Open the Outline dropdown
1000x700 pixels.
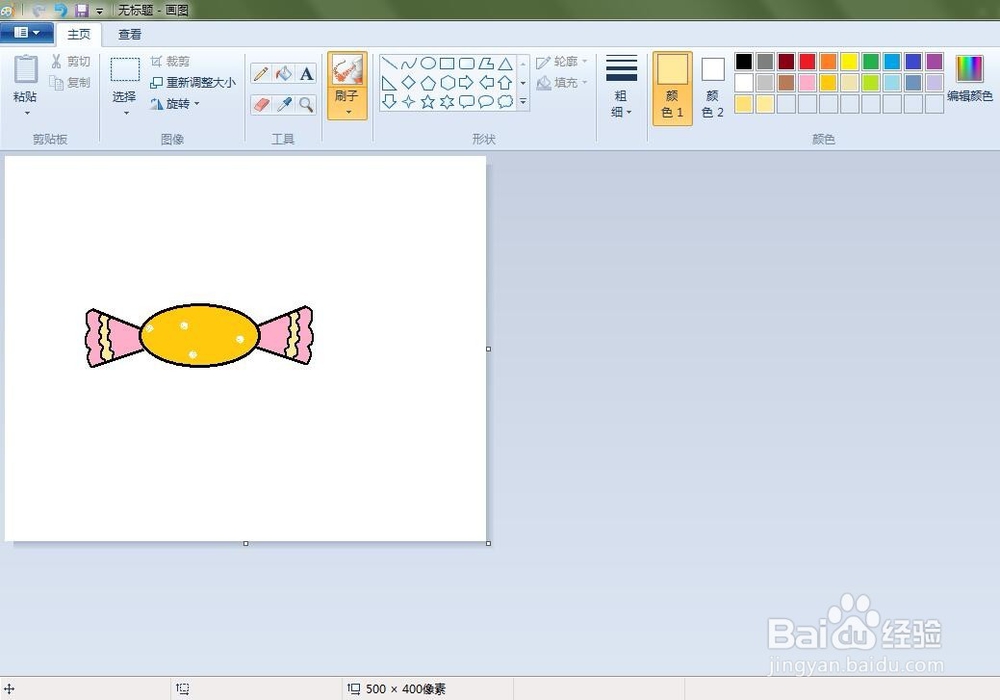click(561, 62)
